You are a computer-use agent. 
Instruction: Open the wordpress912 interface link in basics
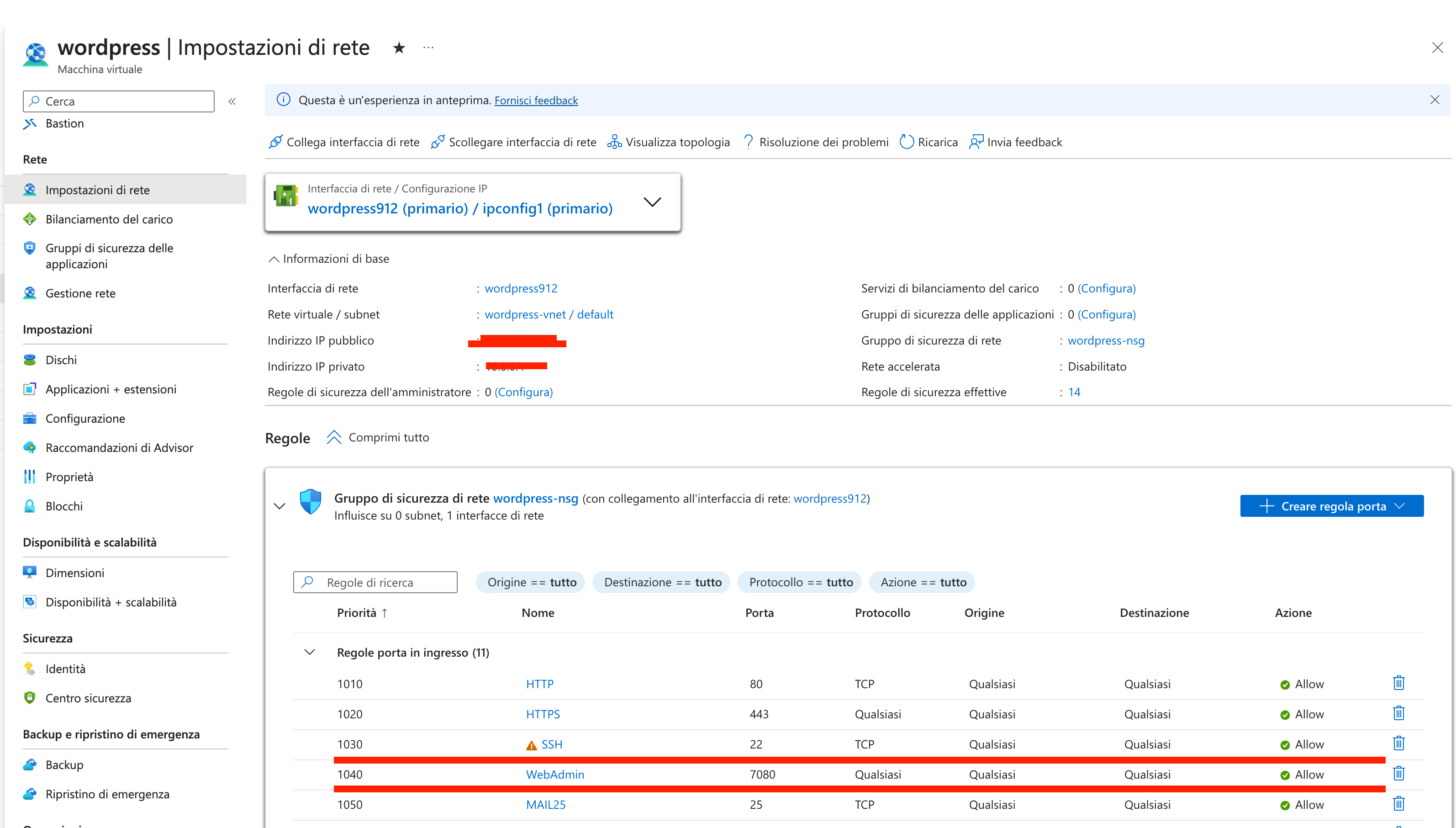coord(521,288)
